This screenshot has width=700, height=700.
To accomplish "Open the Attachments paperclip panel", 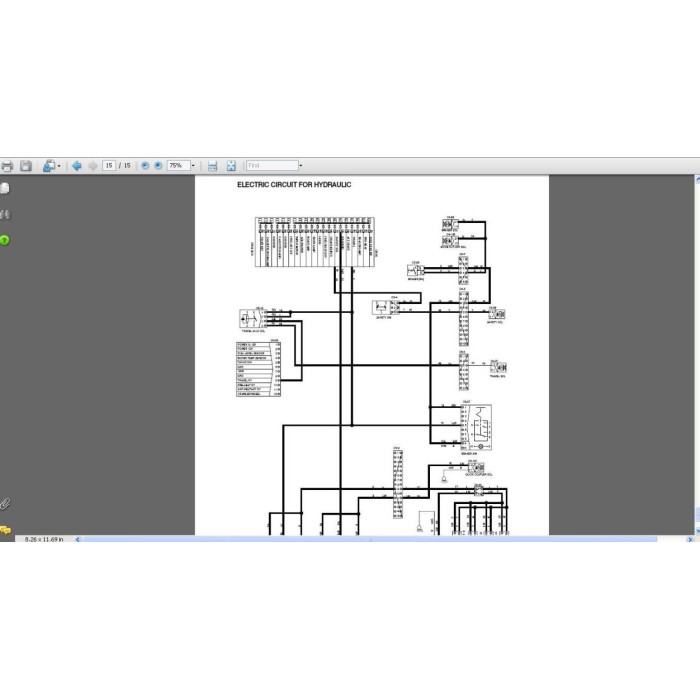I will [x=5, y=504].
